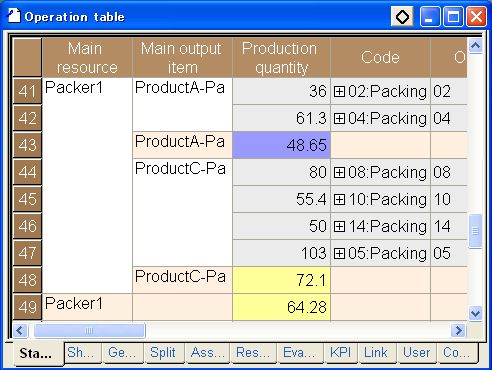Expand the 02:Packing code entry
This screenshot has height=370, width=492.
[x=339, y=91]
